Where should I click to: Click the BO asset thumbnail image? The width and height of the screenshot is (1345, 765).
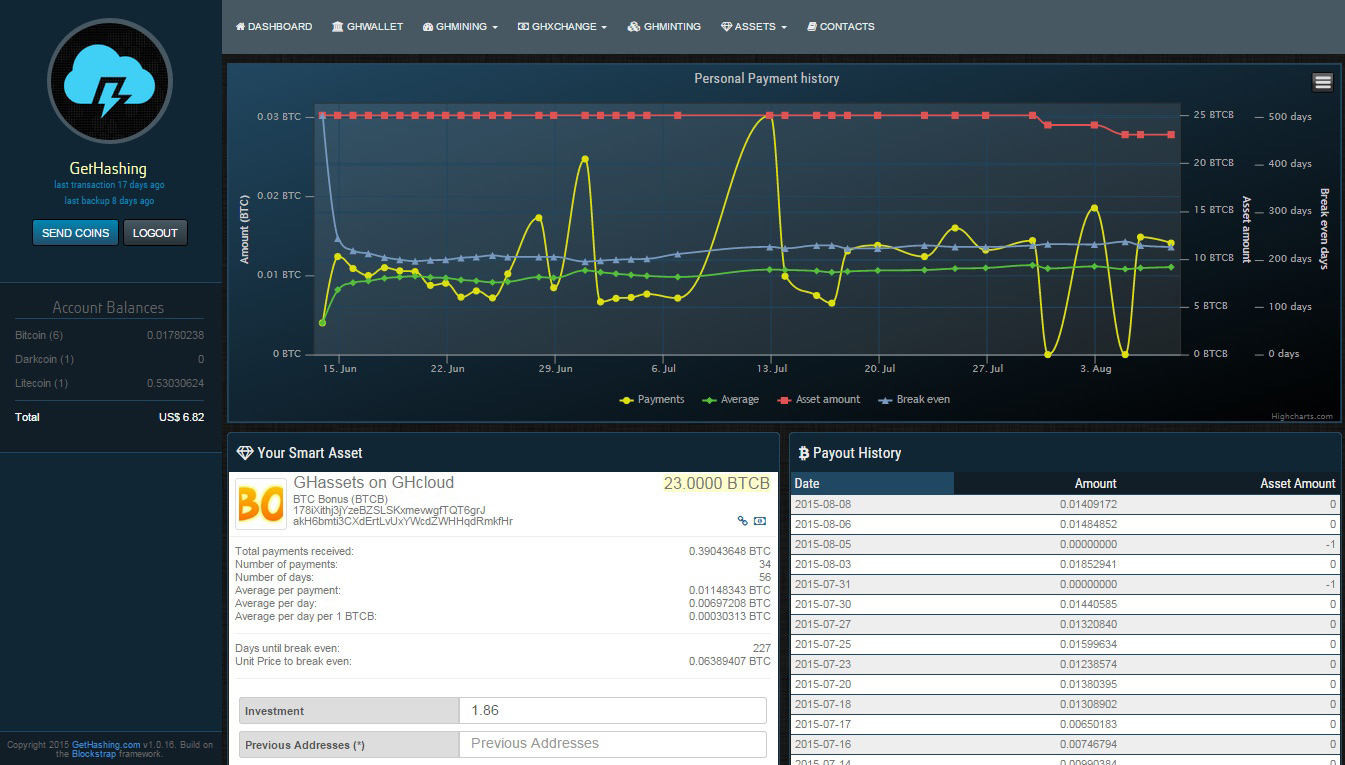point(261,504)
